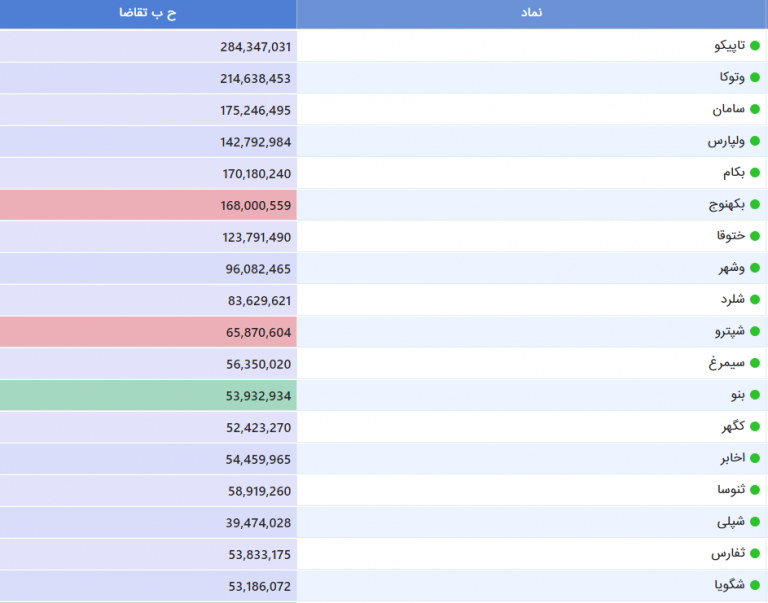Click the value 39,474,028 in the شپلی row
The image size is (768, 603).
258,523
